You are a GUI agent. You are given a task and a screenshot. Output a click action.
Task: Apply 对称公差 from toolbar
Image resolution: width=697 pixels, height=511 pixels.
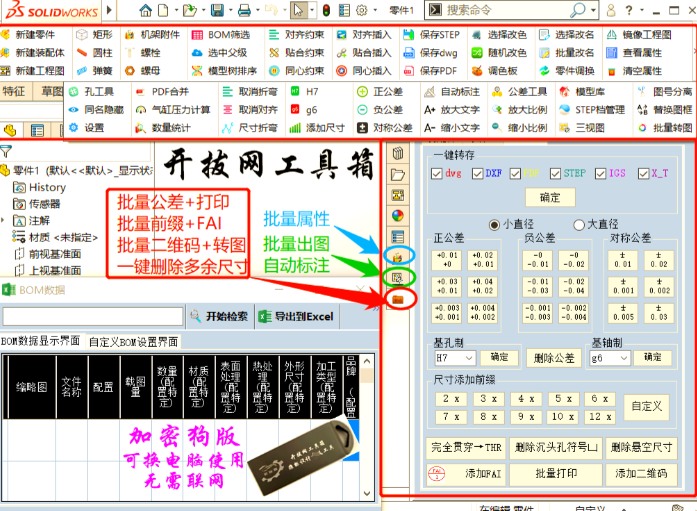[x=385, y=128]
